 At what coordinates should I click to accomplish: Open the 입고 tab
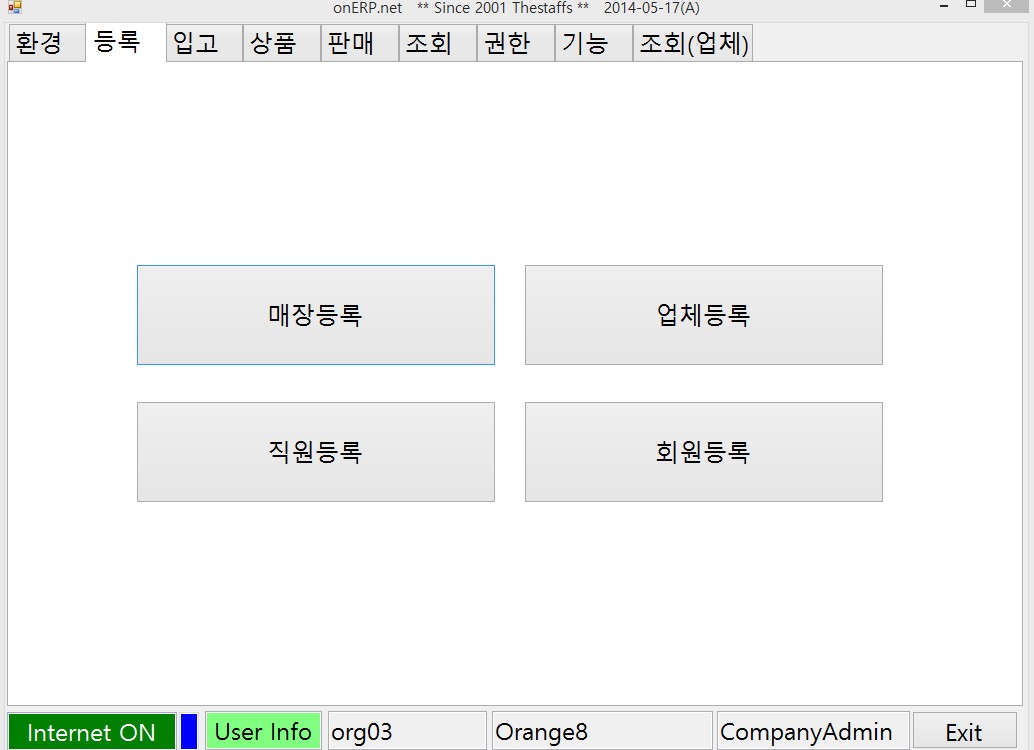(x=204, y=44)
